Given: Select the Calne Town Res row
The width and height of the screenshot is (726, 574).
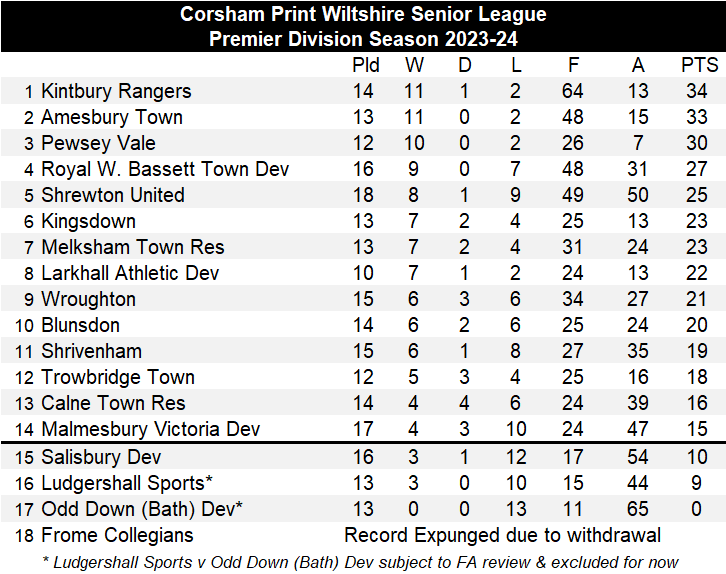Looking at the screenshot, I should 113,403.
